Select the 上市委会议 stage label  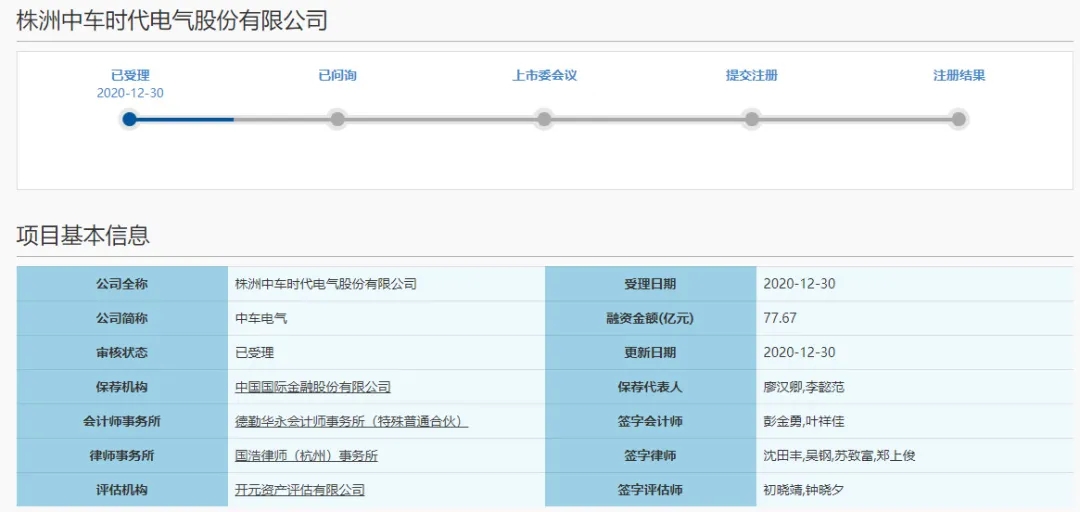(544, 76)
